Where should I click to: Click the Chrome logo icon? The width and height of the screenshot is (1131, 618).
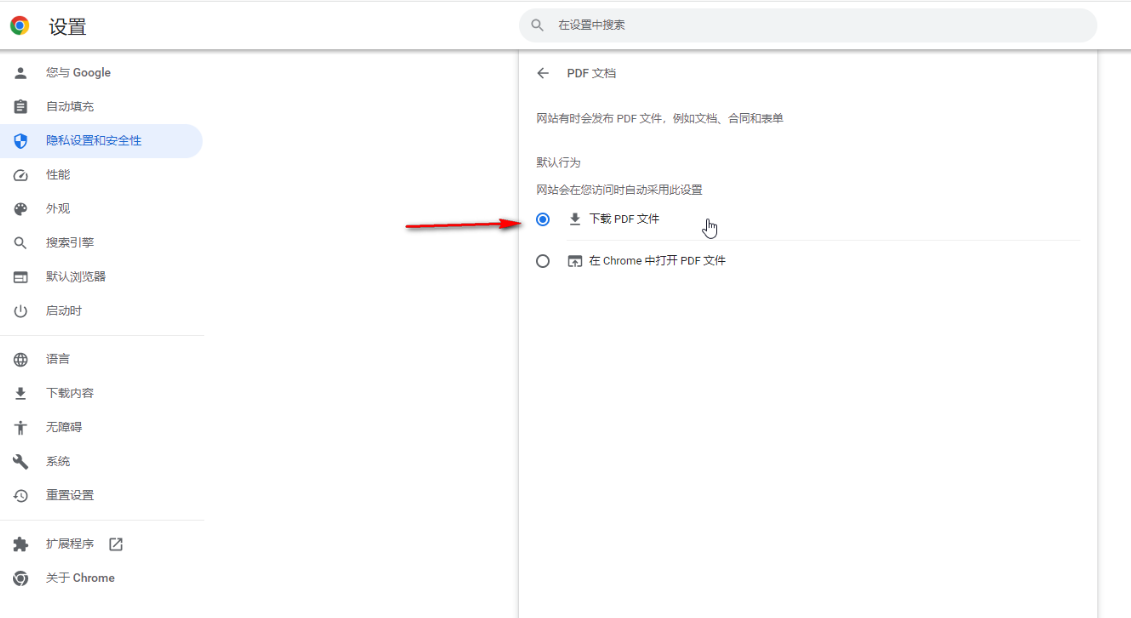[20, 26]
